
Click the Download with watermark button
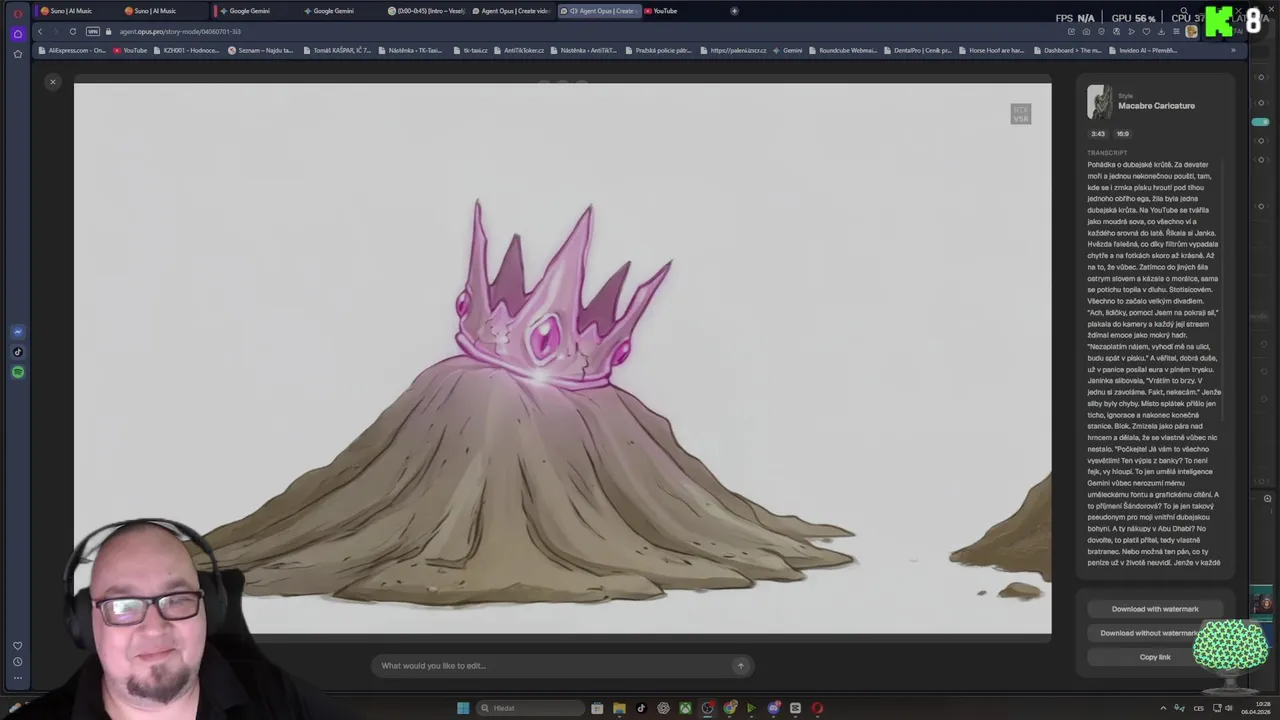1155,609
